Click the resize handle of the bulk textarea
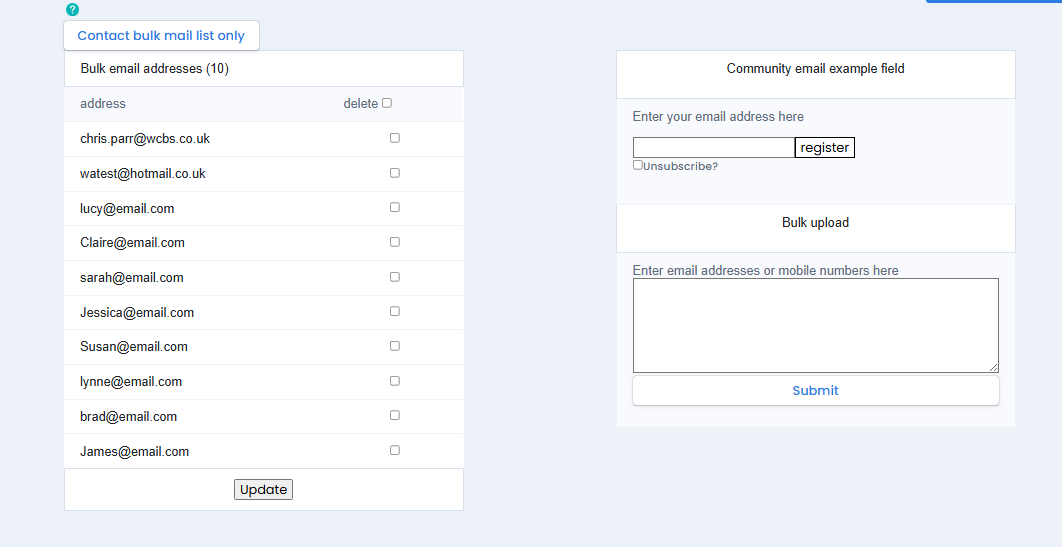 tap(994, 368)
